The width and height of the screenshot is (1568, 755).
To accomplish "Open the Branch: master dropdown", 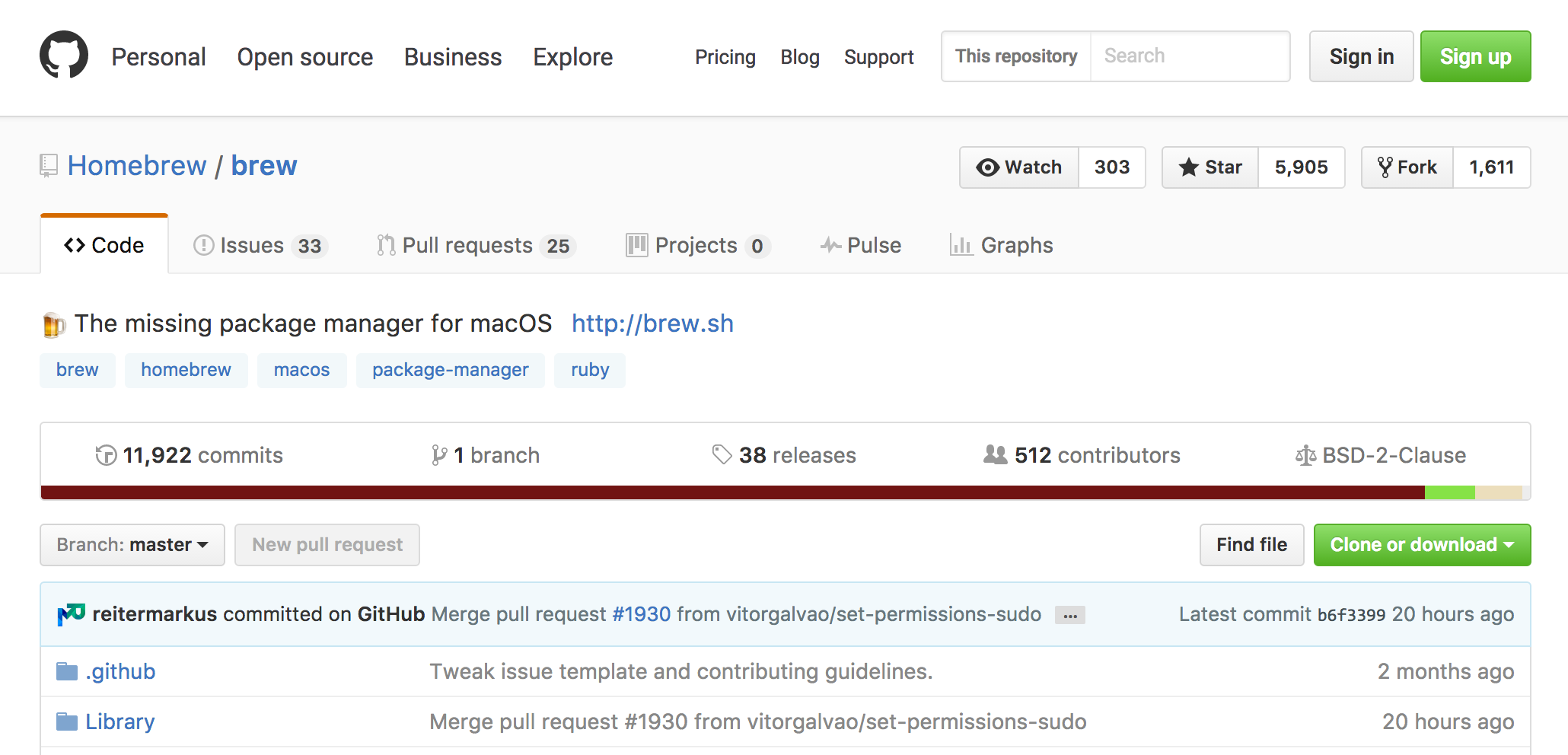I will point(132,545).
